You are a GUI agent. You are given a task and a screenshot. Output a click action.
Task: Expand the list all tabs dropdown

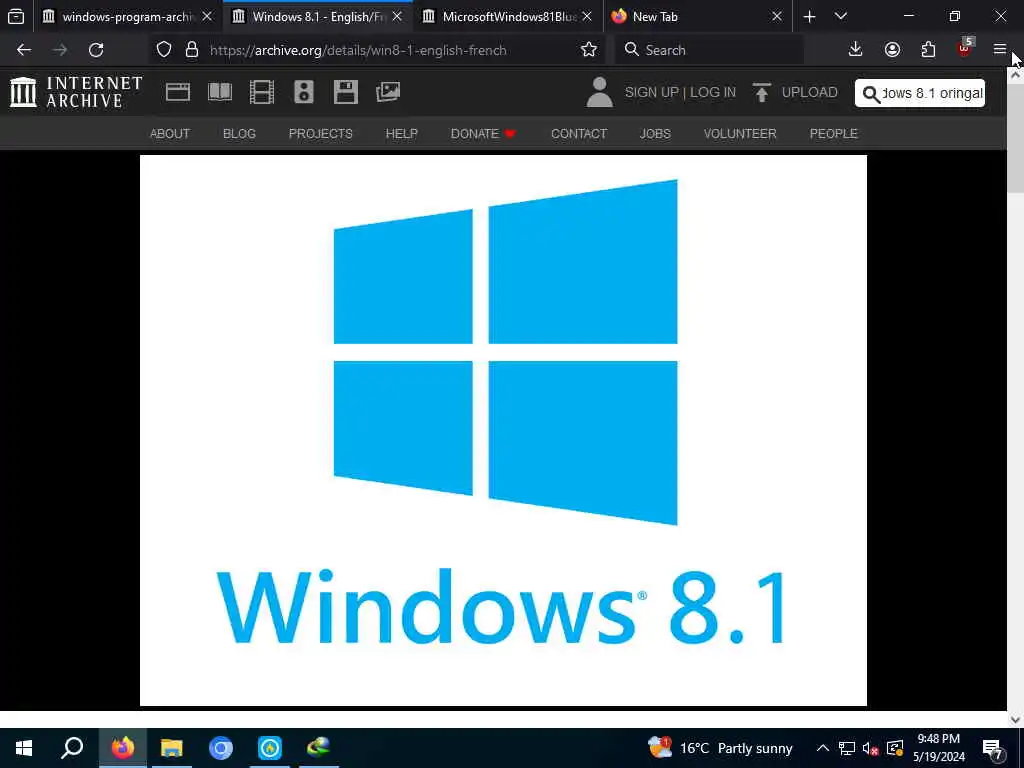(x=841, y=16)
